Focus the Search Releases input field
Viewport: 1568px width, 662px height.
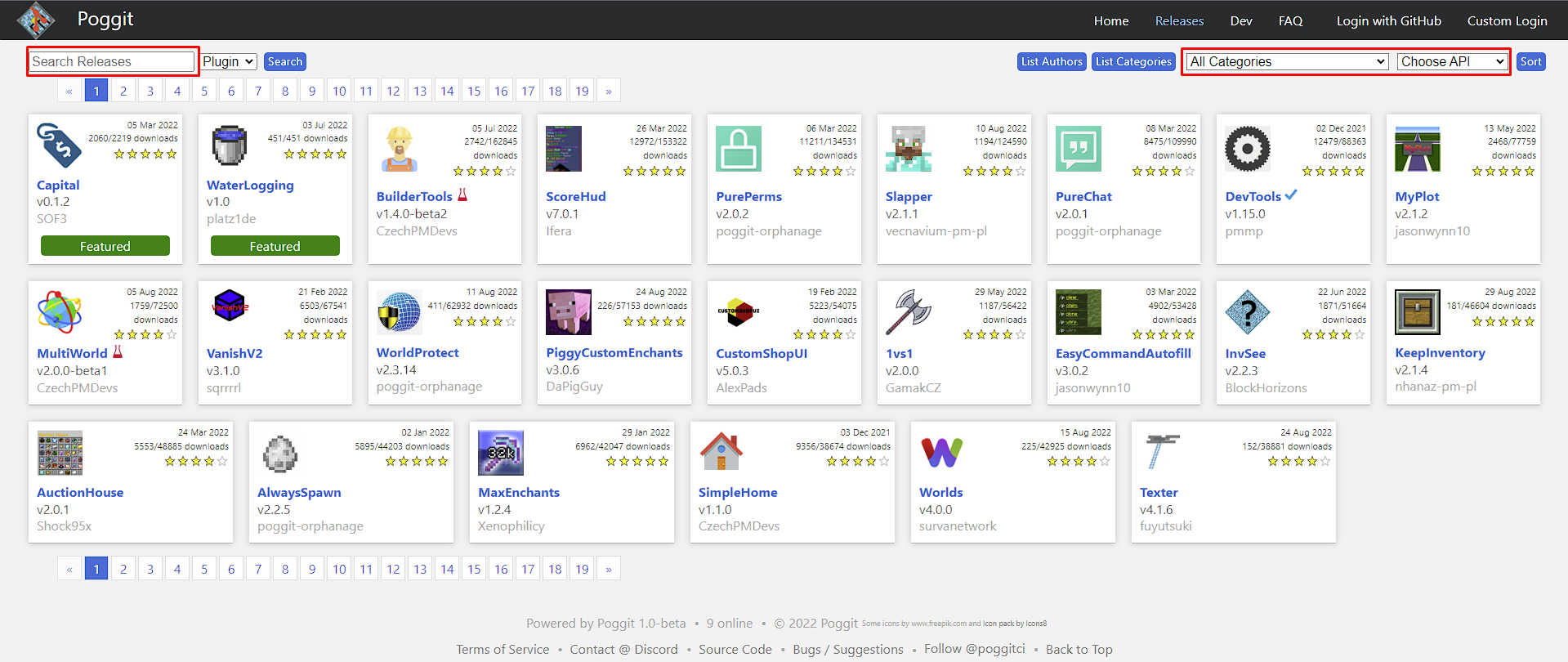112,61
